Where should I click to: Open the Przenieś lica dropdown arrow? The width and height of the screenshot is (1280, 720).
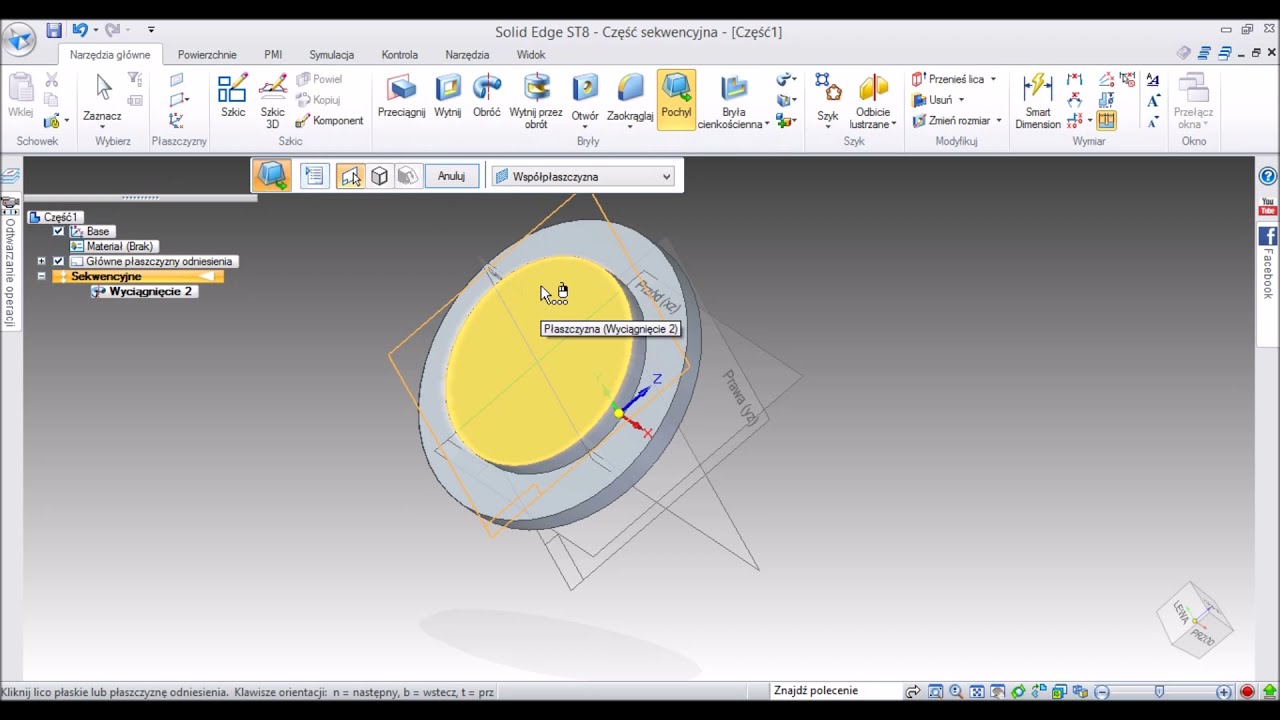tap(993, 79)
